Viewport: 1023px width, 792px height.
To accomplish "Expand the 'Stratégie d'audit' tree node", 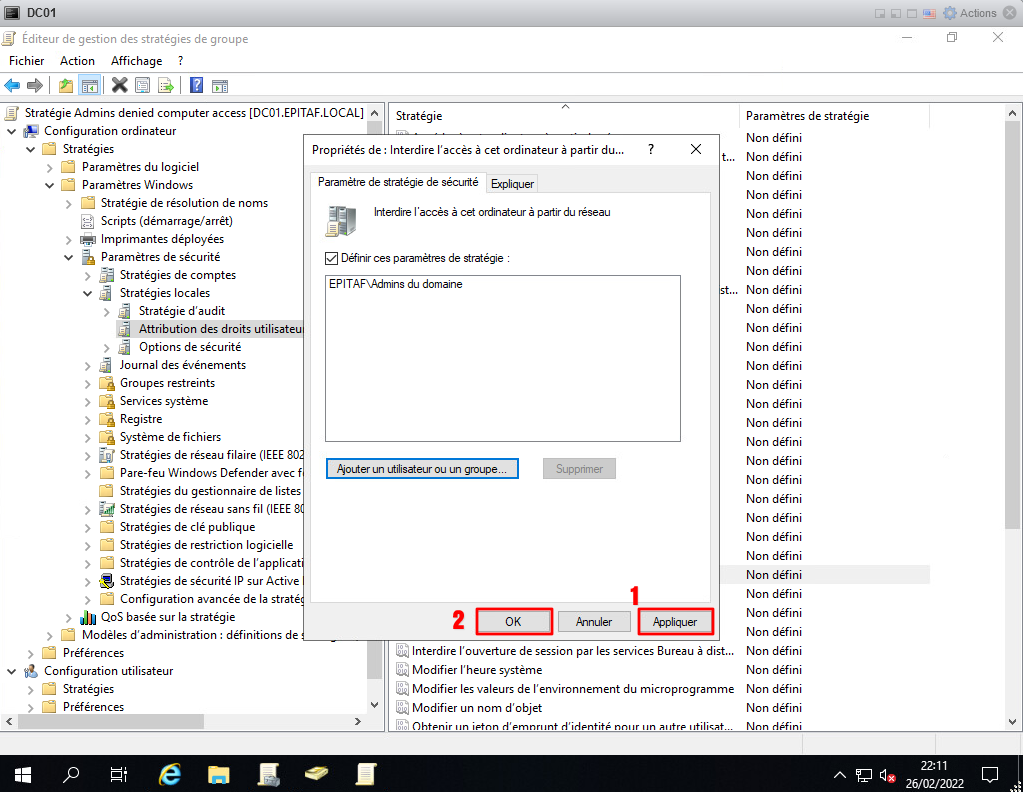I will 107,311.
